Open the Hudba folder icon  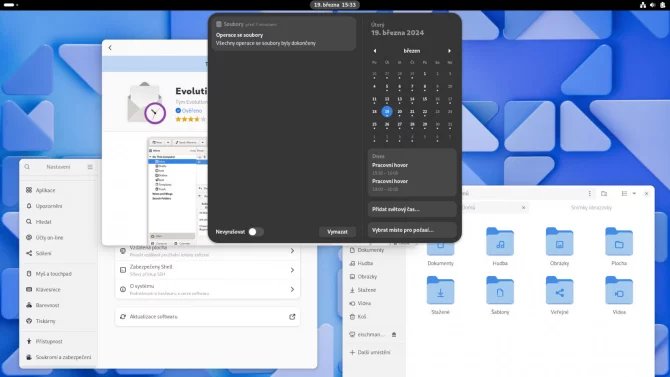click(500, 242)
